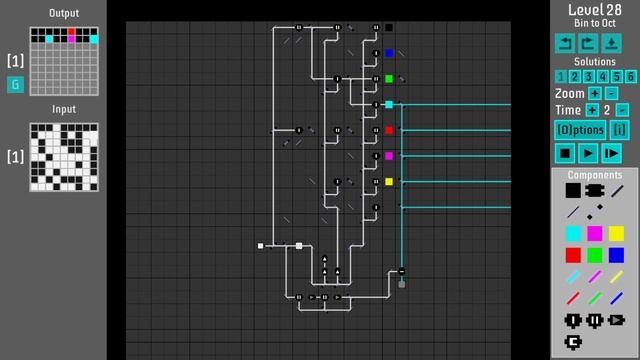
Task: Decrease zoom with the minus button
Action: click(x=611, y=93)
